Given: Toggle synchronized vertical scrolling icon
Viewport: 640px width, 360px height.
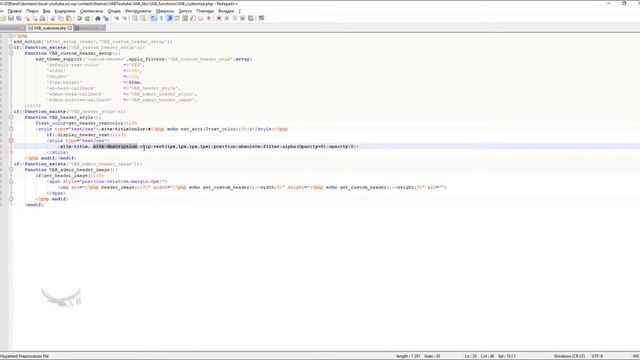Looking at the screenshot, I should point(135,18).
